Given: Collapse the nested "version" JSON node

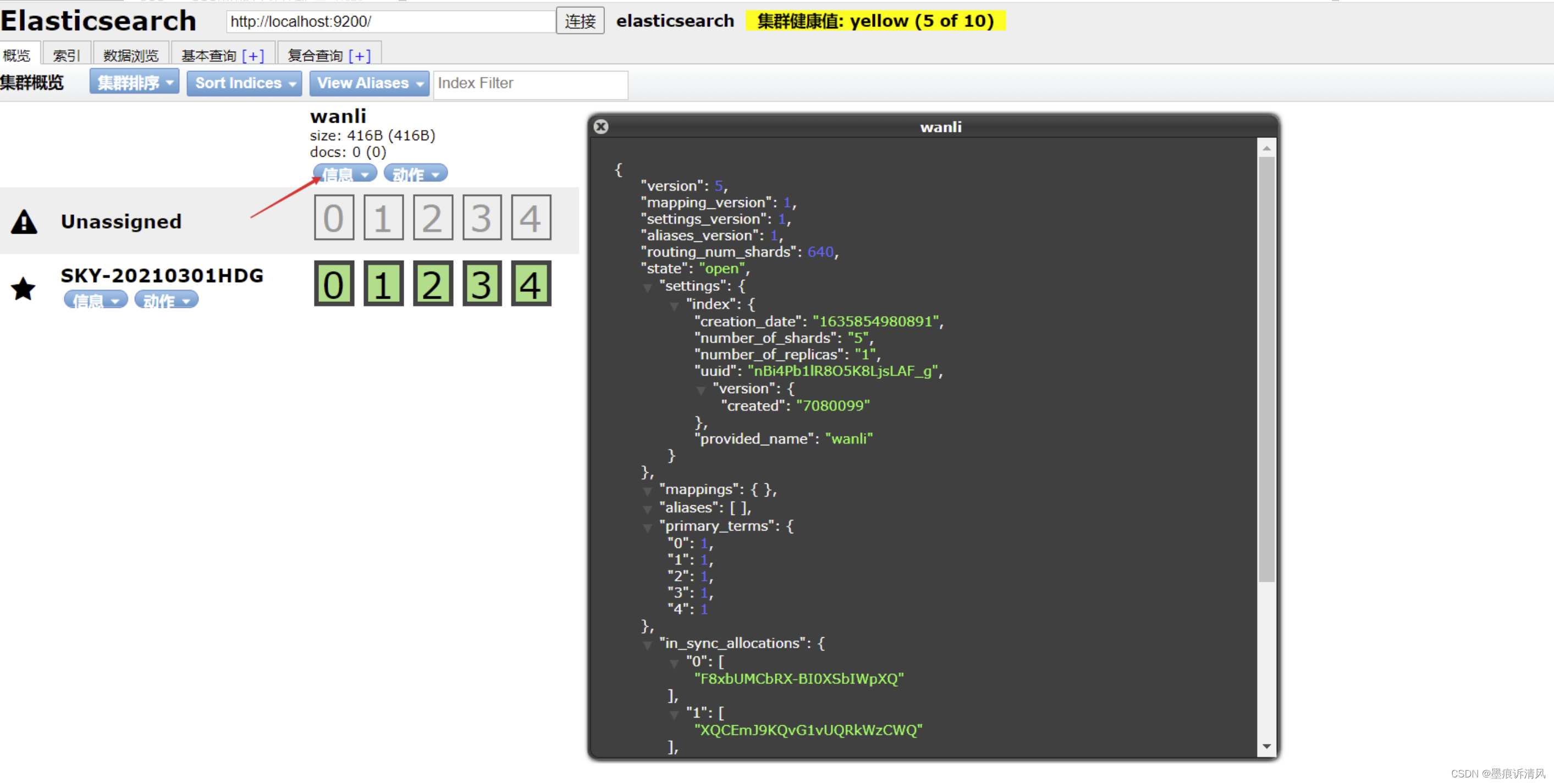Looking at the screenshot, I should pyautogui.click(x=701, y=390).
